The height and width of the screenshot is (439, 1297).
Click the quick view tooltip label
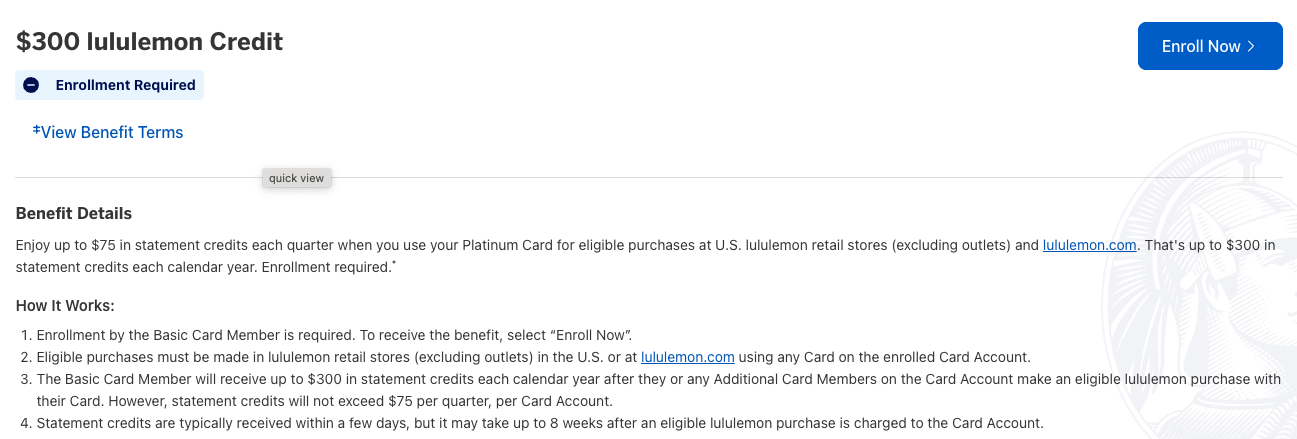297,178
